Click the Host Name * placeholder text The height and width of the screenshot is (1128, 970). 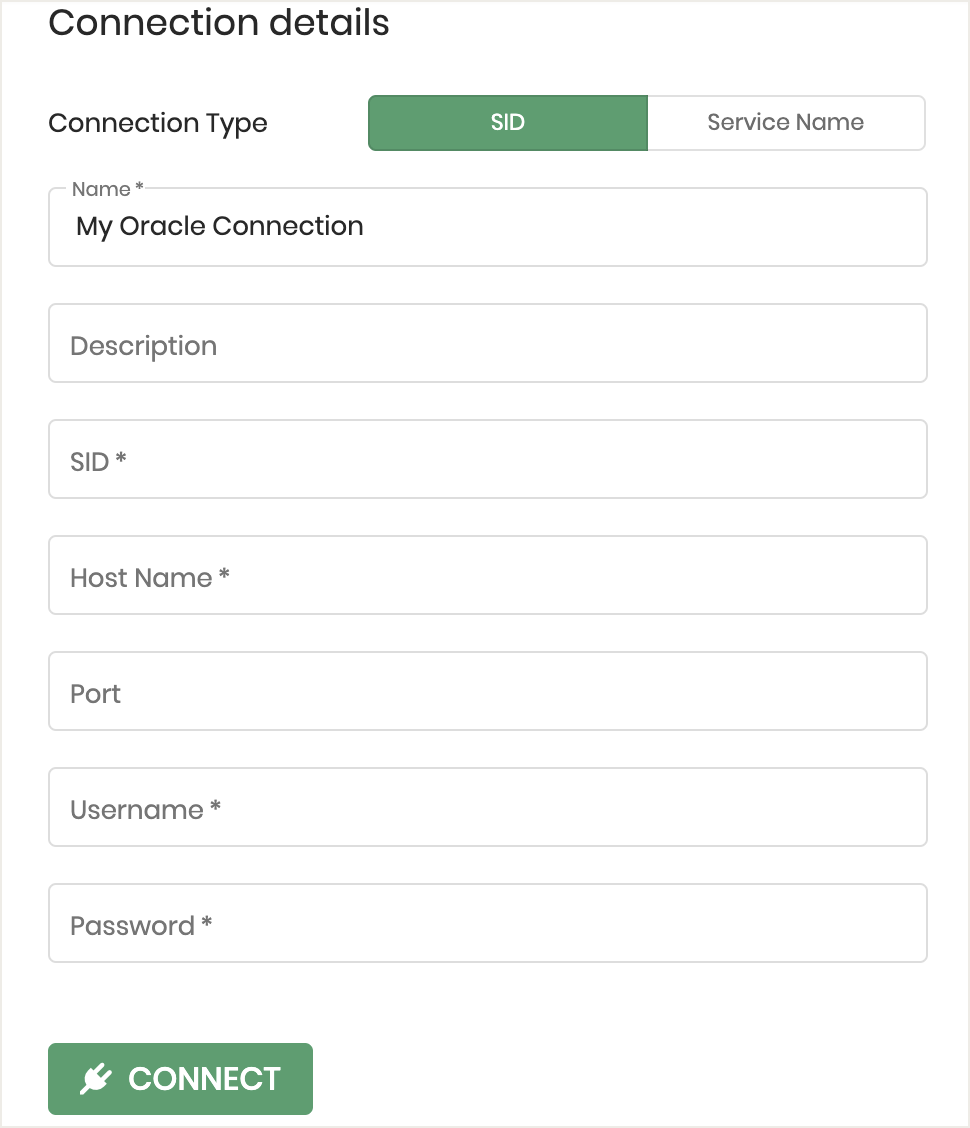tap(150, 578)
